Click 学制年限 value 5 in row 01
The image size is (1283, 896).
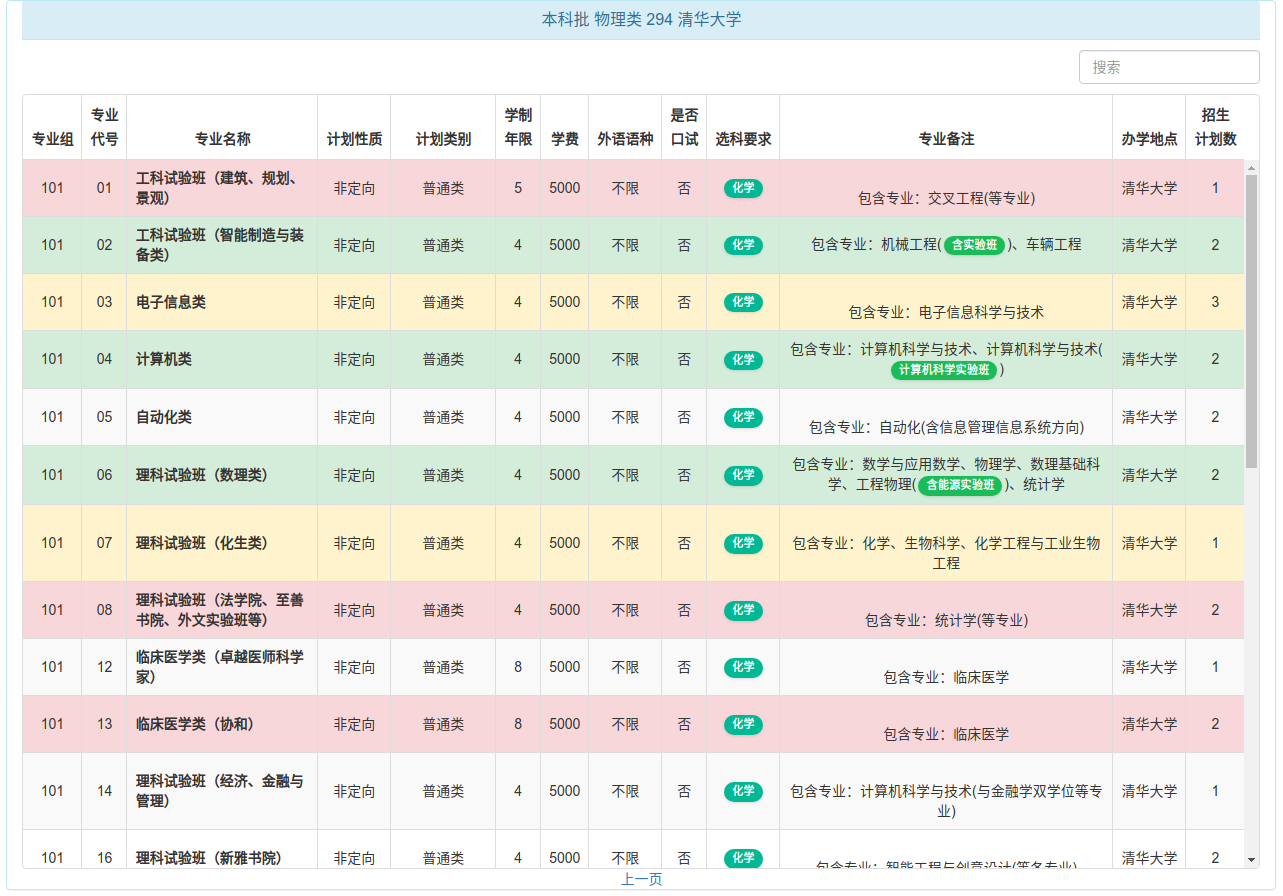pyautogui.click(x=518, y=188)
